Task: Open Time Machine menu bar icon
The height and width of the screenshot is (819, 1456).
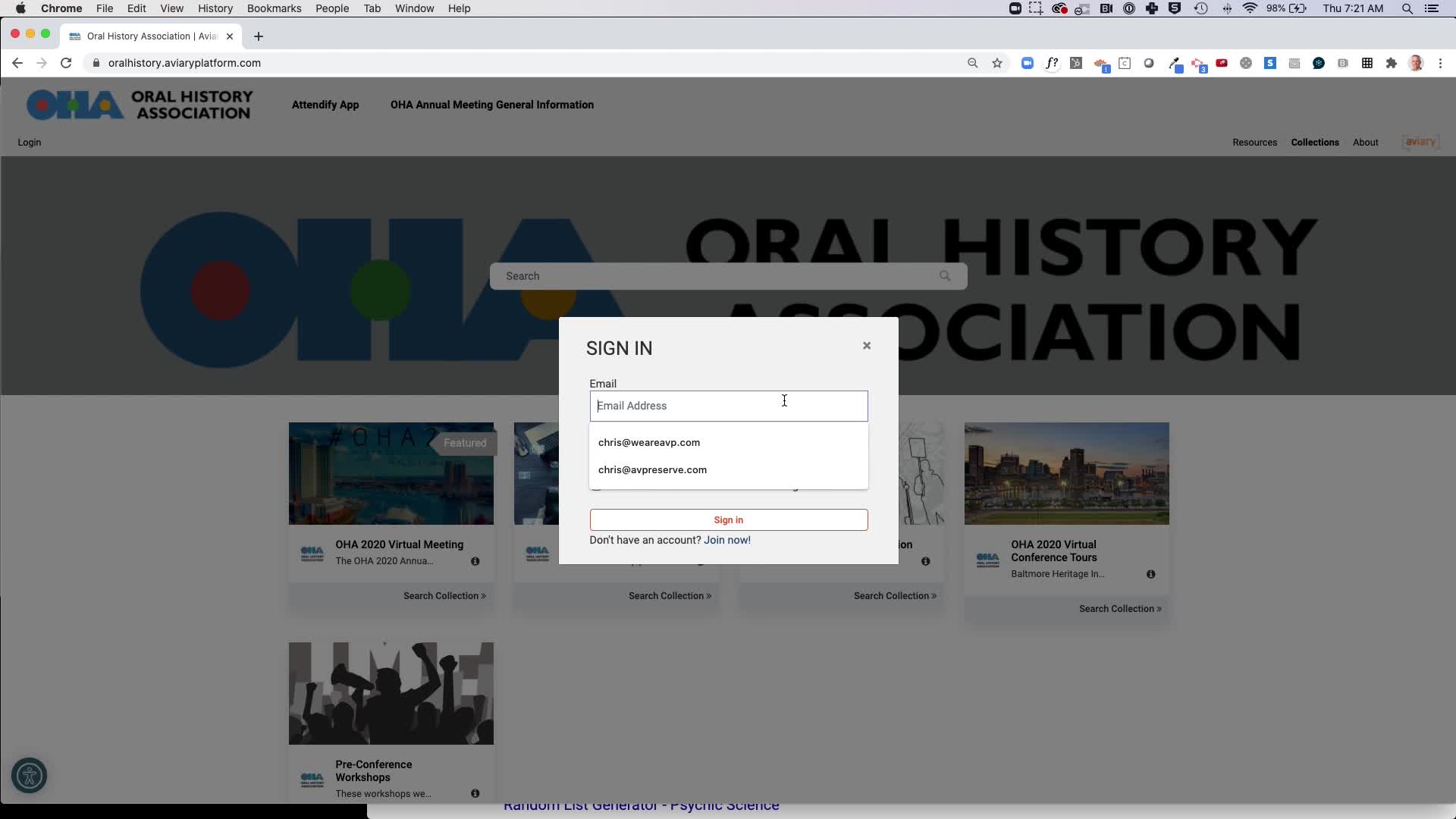Action: click(x=1200, y=8)
